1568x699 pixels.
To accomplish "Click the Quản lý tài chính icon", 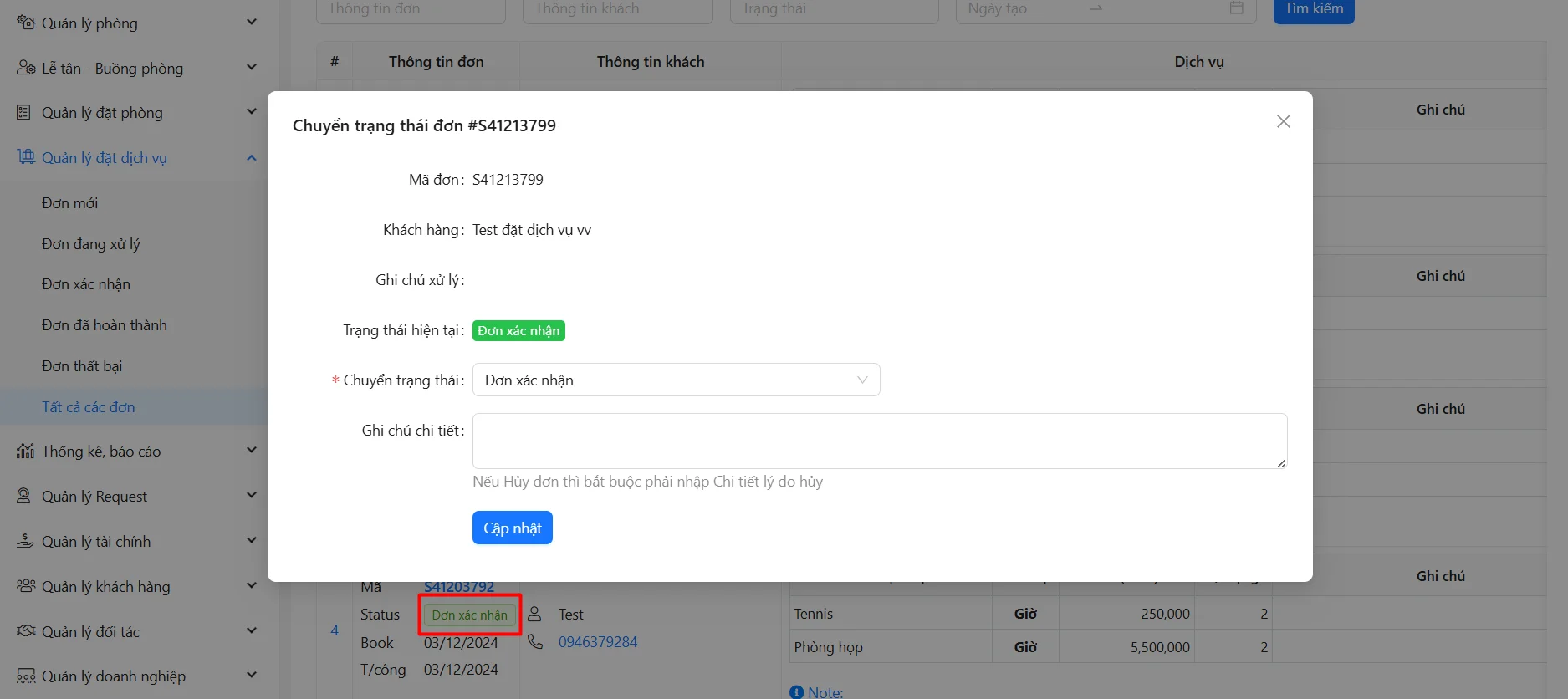I will pos(25,541).
